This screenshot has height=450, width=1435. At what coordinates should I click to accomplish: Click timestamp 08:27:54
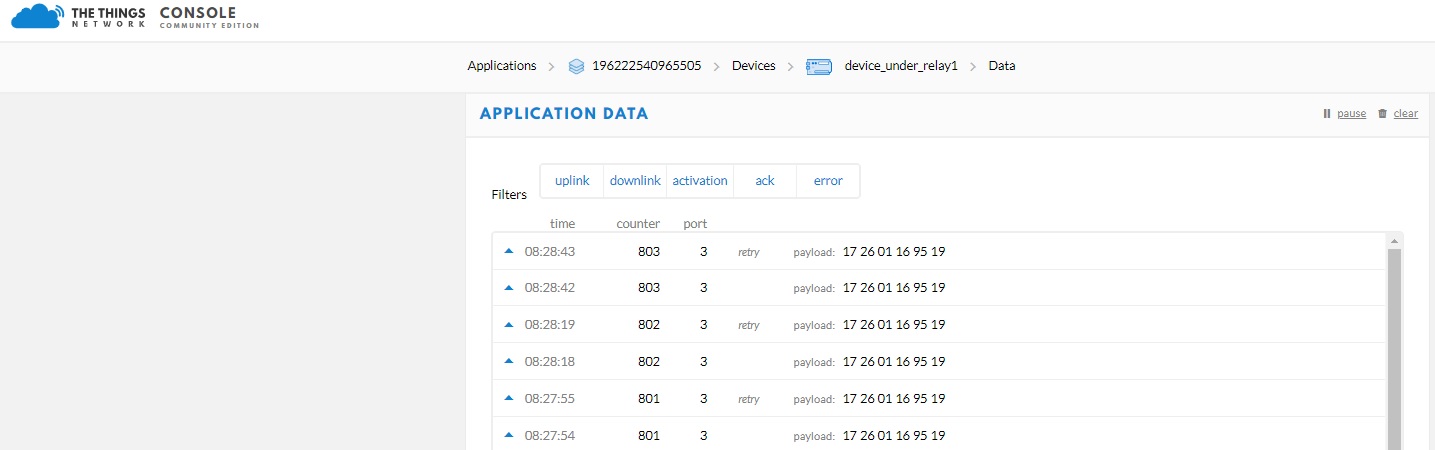550,436
